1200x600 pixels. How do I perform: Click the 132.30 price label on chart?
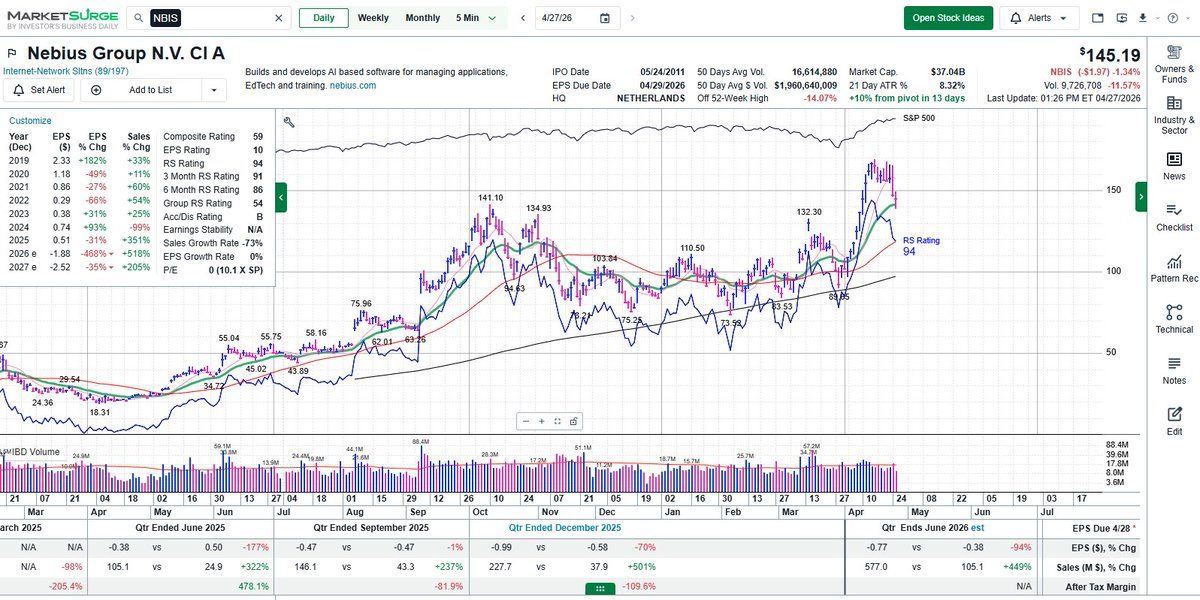click(809, 212)
